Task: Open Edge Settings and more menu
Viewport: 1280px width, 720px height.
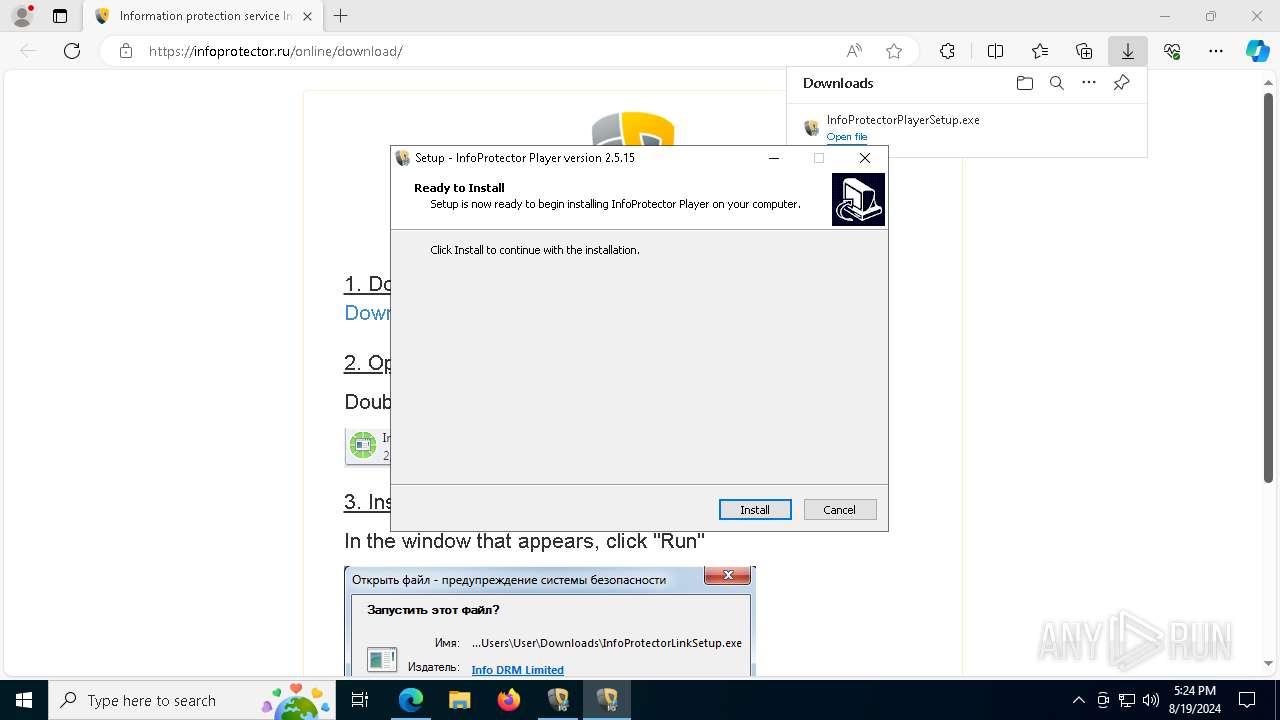Action: (x=1216, y=51)
